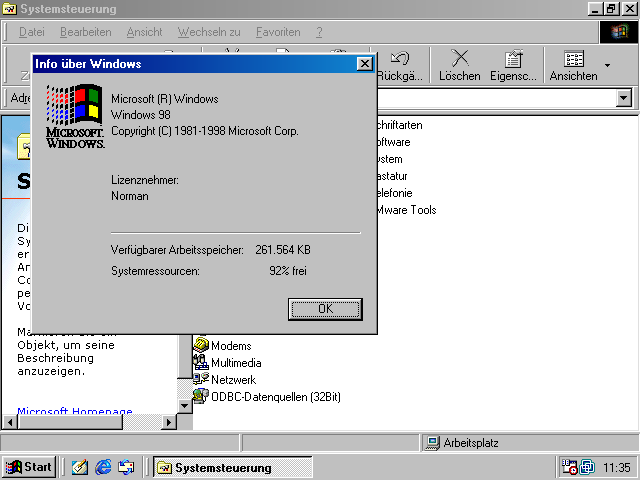Open the Datei menu
Screen dimensions: 640x480
click(32, 32)
